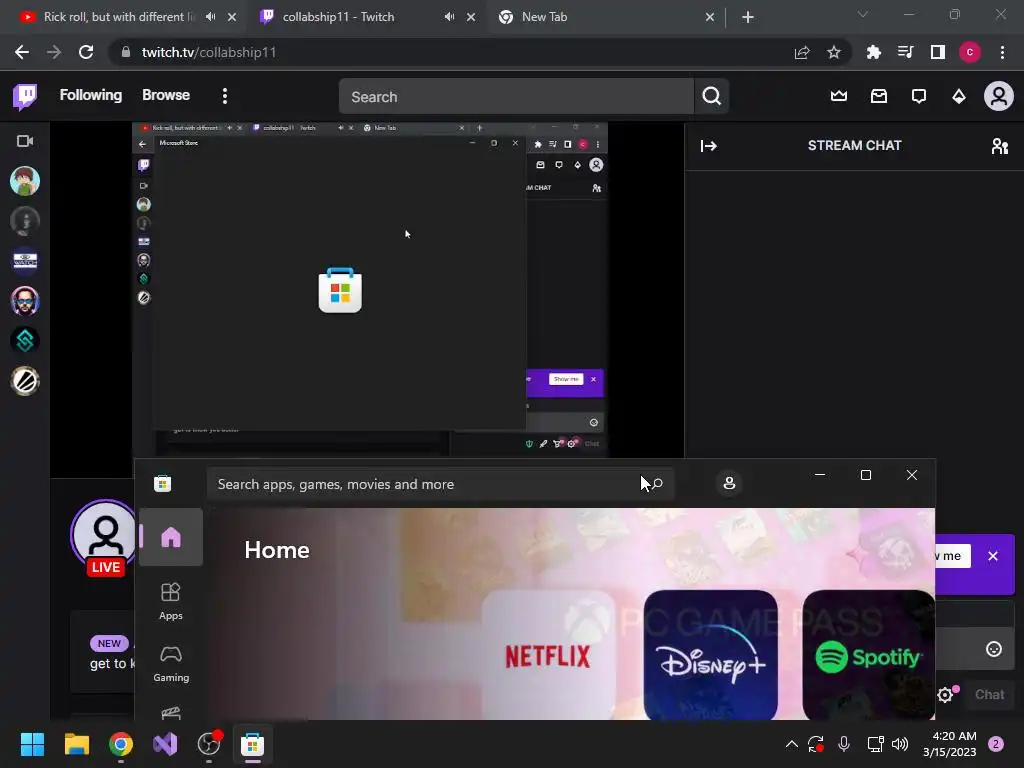Open File Explorer from taskbar
Image resolution: width=1024 pixels, height=768 pixels.
[x=76, y=744]
